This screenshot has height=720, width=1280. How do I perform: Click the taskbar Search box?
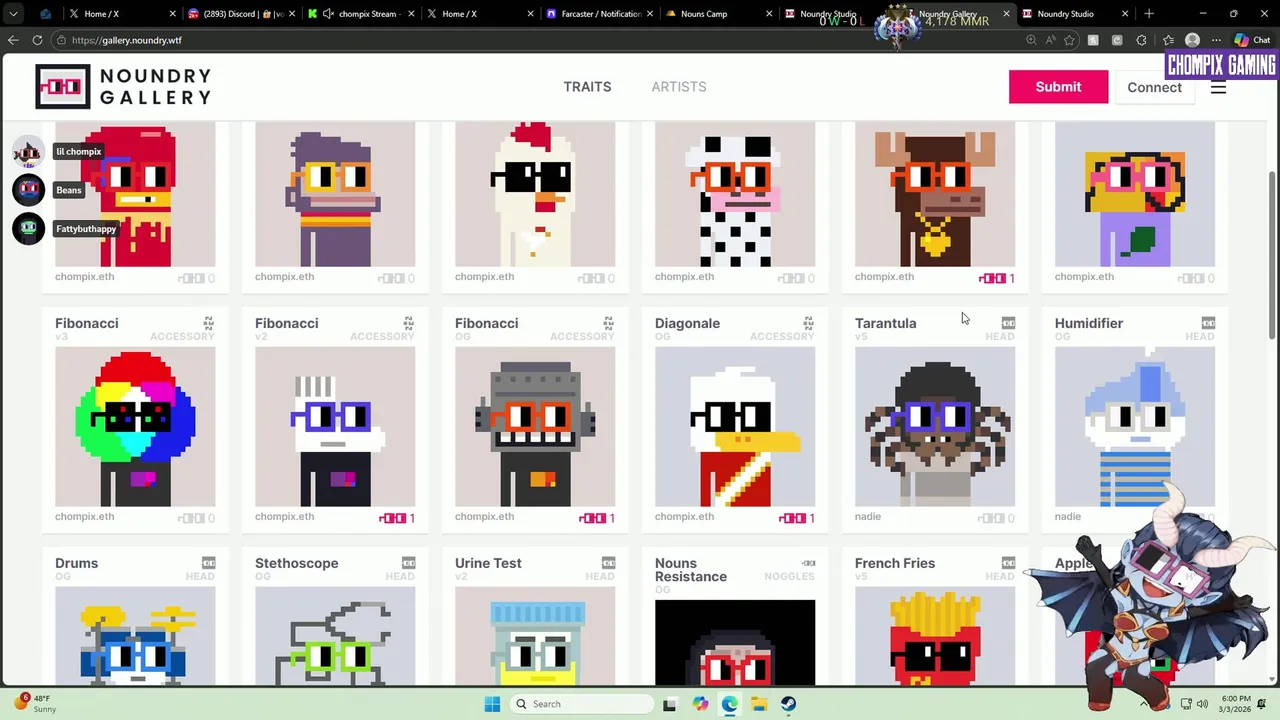pyautogui.click(x=580, y=704)
